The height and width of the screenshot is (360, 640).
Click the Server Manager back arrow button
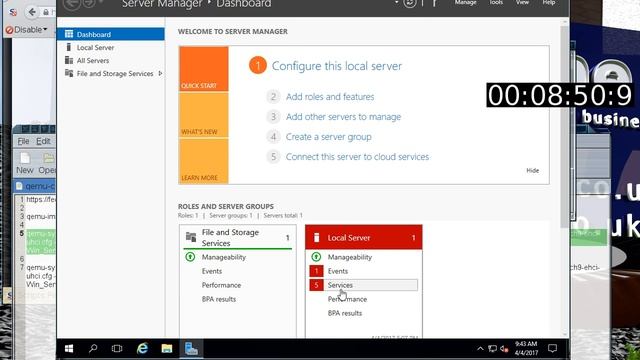(x=72, y=4)
